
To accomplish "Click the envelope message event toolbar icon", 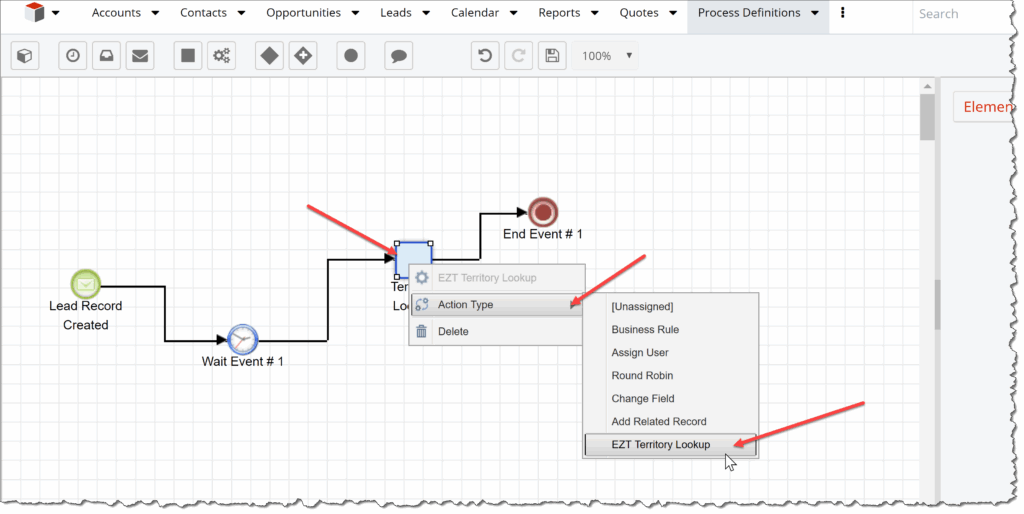I will (140, 56).
